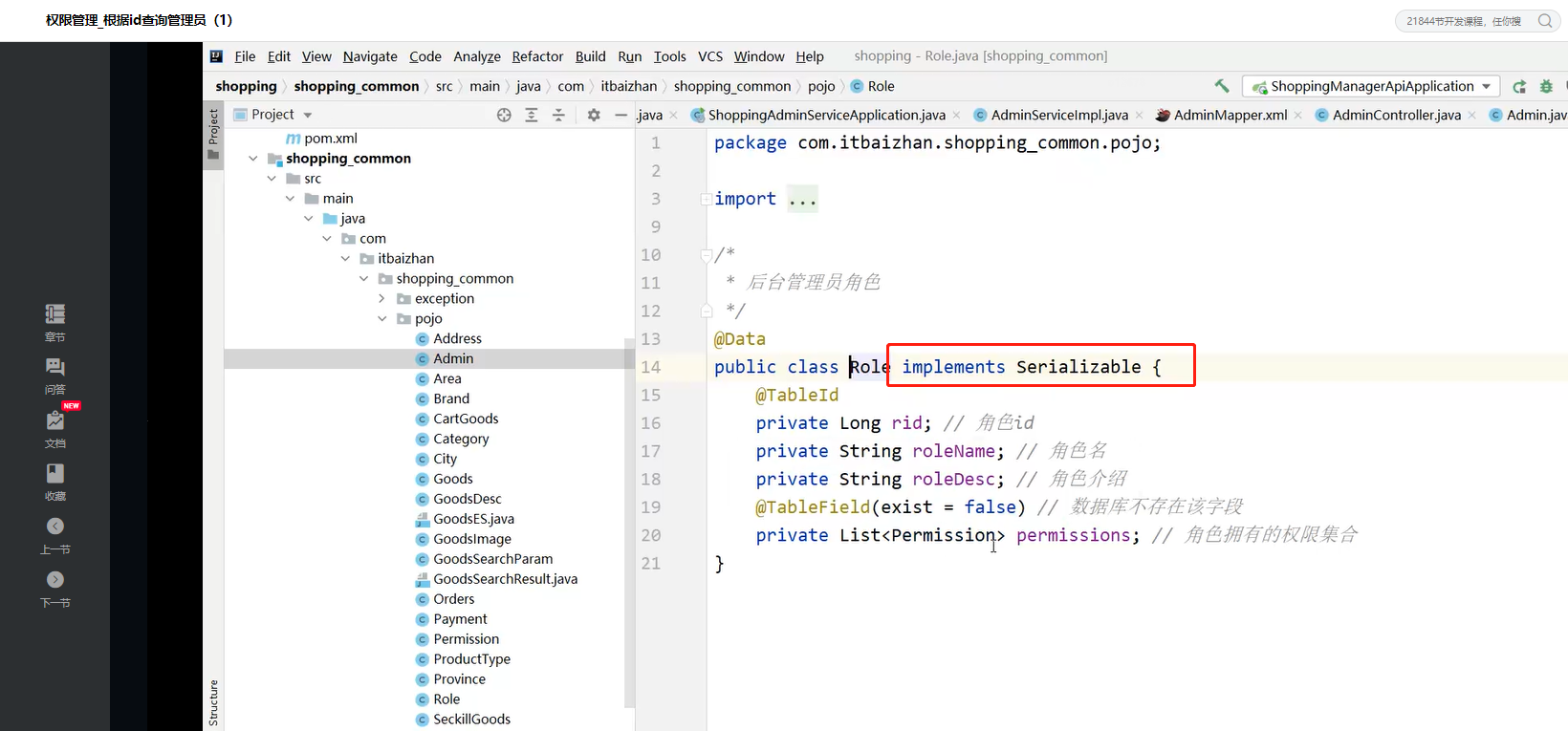Collapse the shopping_common module node
The width and height of the screenshot is (1568, 731).
(x=253, y=159)
